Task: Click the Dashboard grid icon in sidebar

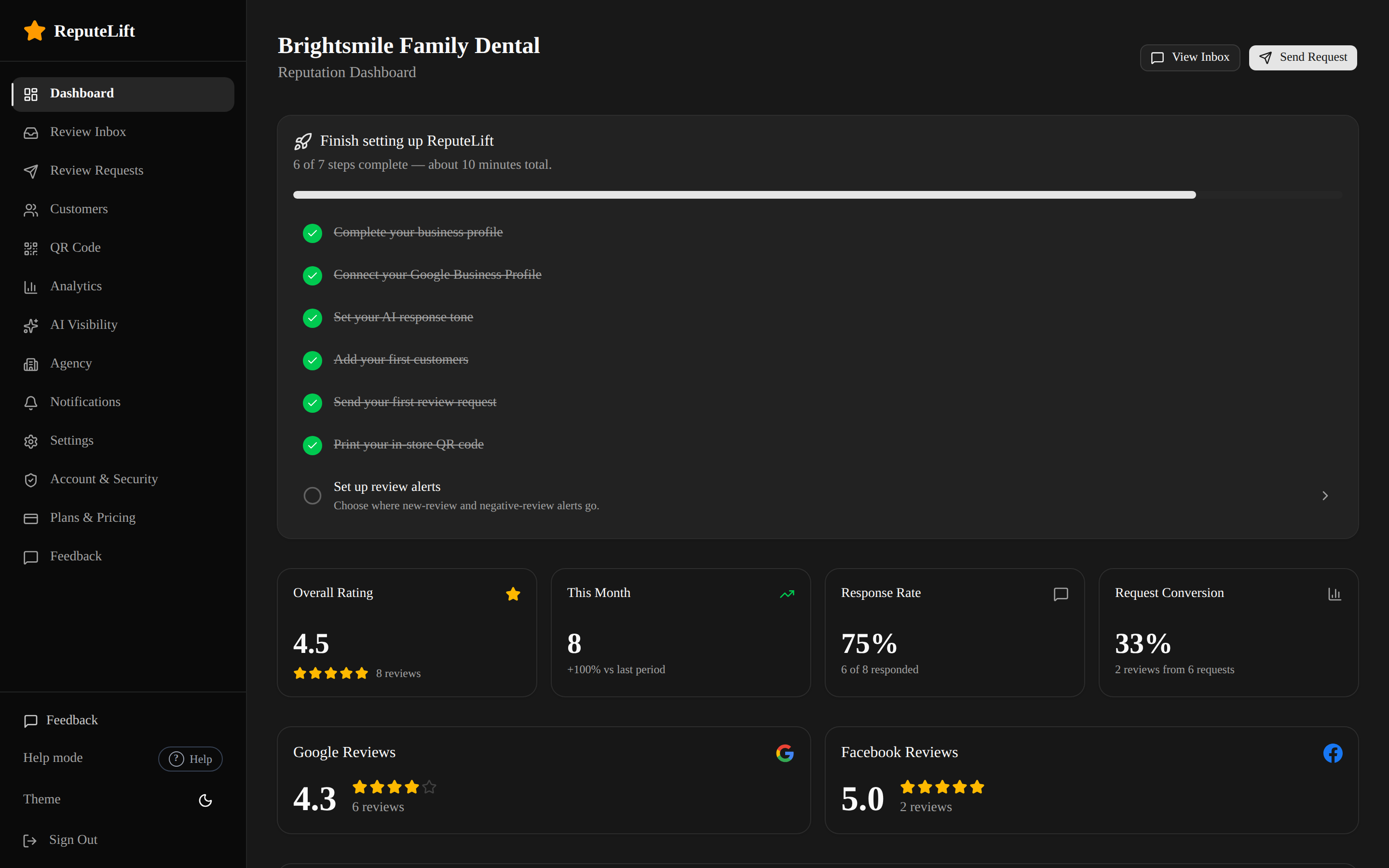Action: [x=31, y=94]
